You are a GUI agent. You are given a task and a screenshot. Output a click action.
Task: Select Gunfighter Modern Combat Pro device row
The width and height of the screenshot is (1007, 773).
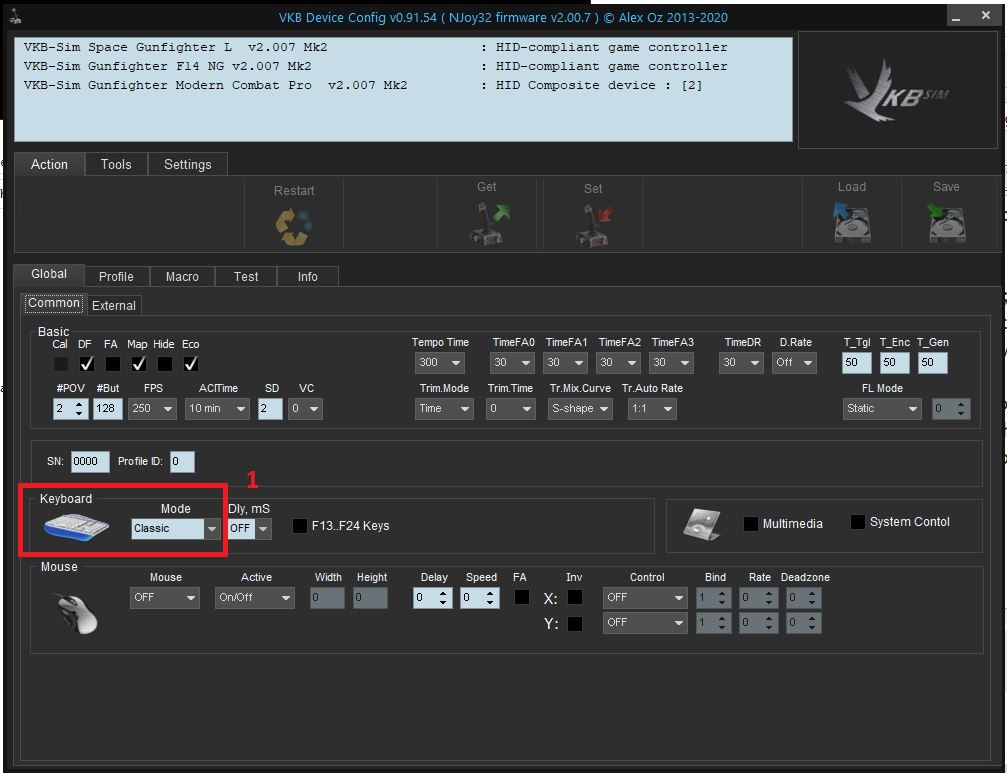click(x=403, y=85)
